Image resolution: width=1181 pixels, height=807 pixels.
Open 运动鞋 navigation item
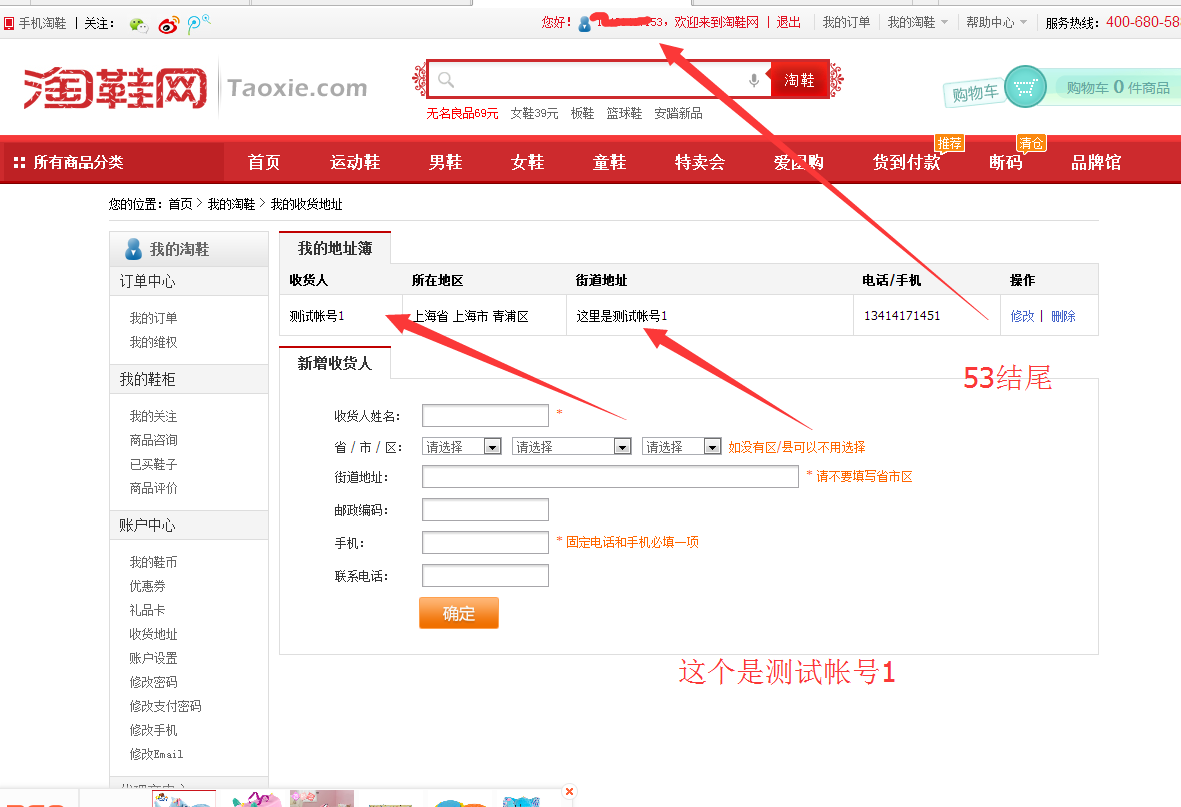[355, 162]
